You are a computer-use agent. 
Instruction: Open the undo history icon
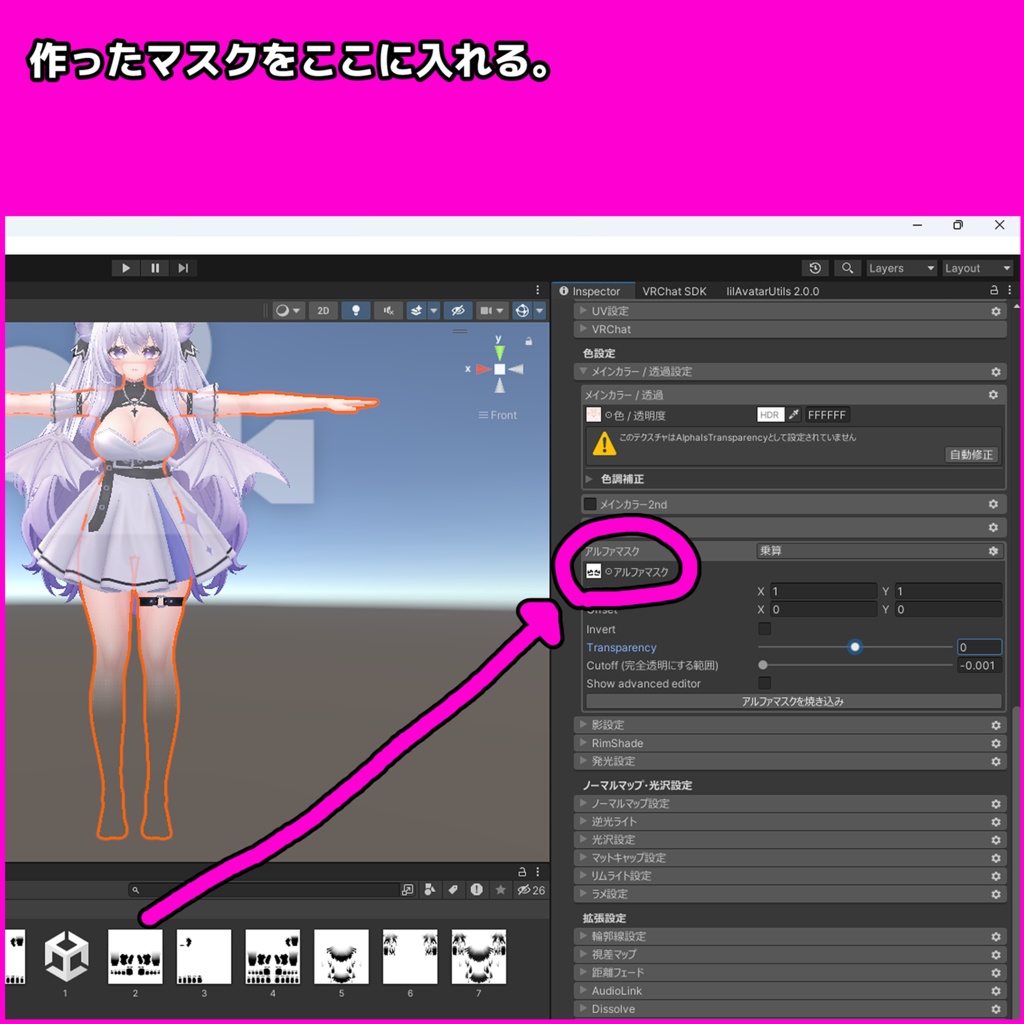pos(815,268)
